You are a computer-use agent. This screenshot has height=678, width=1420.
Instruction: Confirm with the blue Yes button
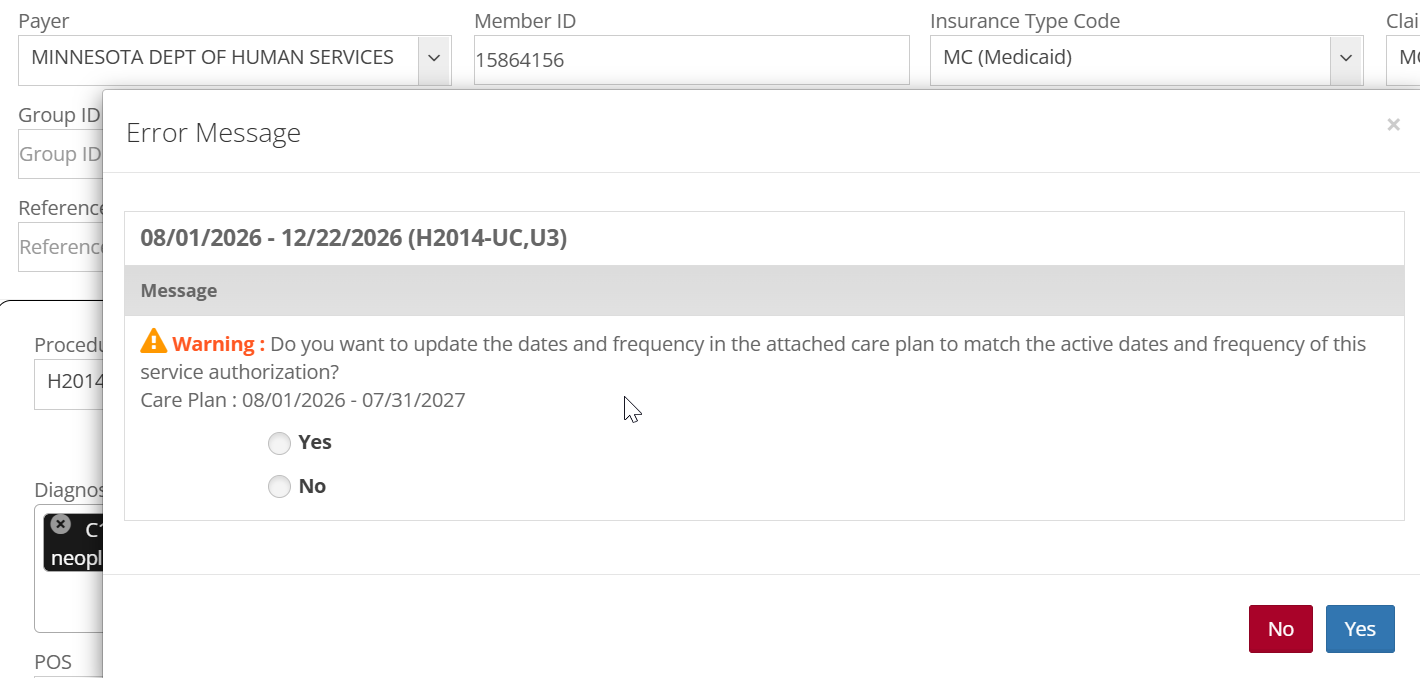[x=1359, y=629]
